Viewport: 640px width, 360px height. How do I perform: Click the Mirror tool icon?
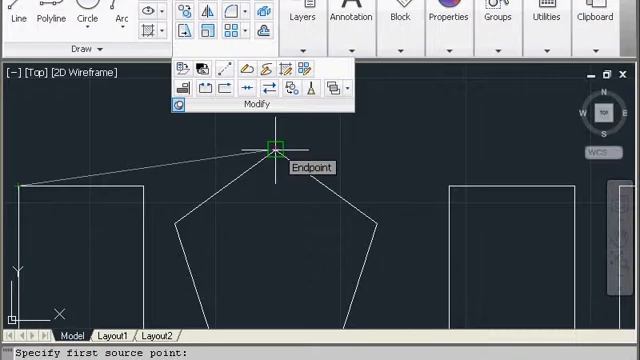pos(208,11)
